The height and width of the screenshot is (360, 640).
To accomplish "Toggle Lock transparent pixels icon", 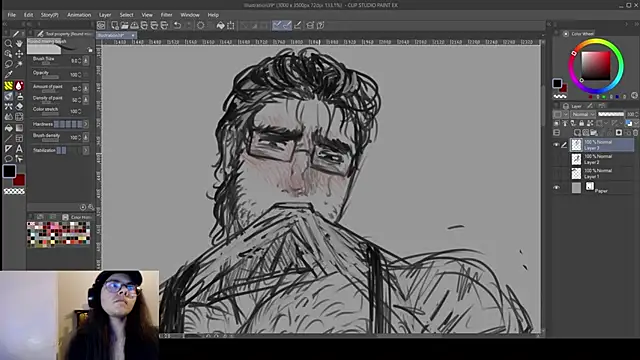I will pos(590,123).
